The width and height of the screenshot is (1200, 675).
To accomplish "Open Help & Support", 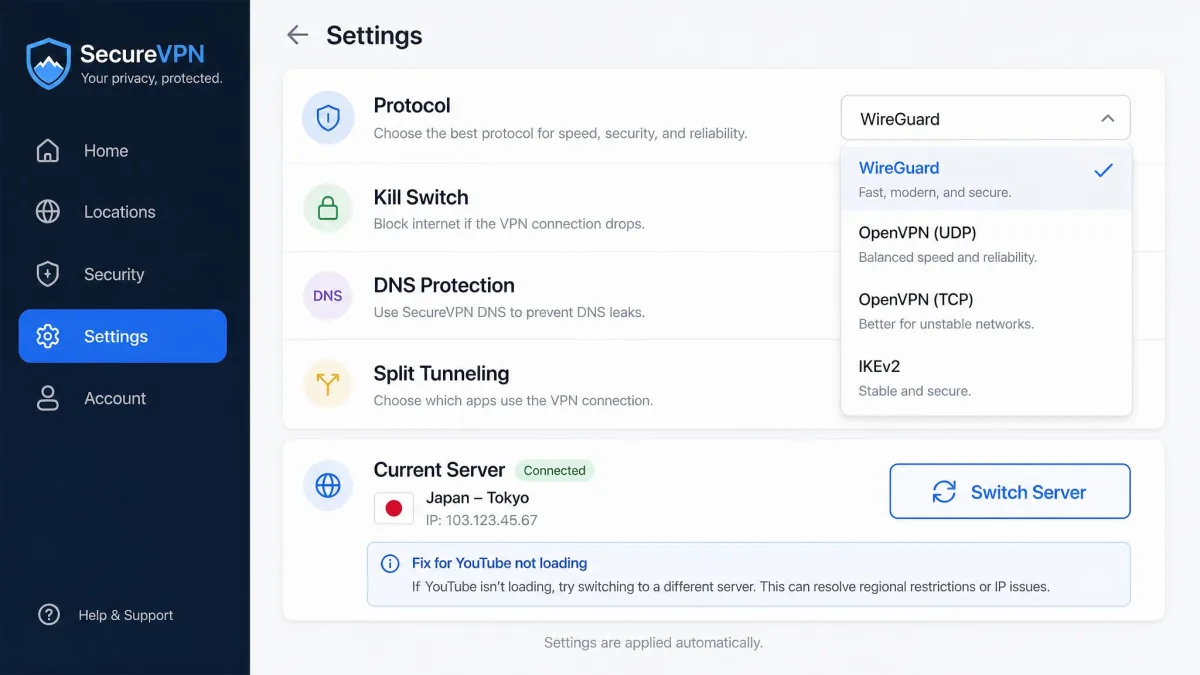I will [x=105, y=615].
